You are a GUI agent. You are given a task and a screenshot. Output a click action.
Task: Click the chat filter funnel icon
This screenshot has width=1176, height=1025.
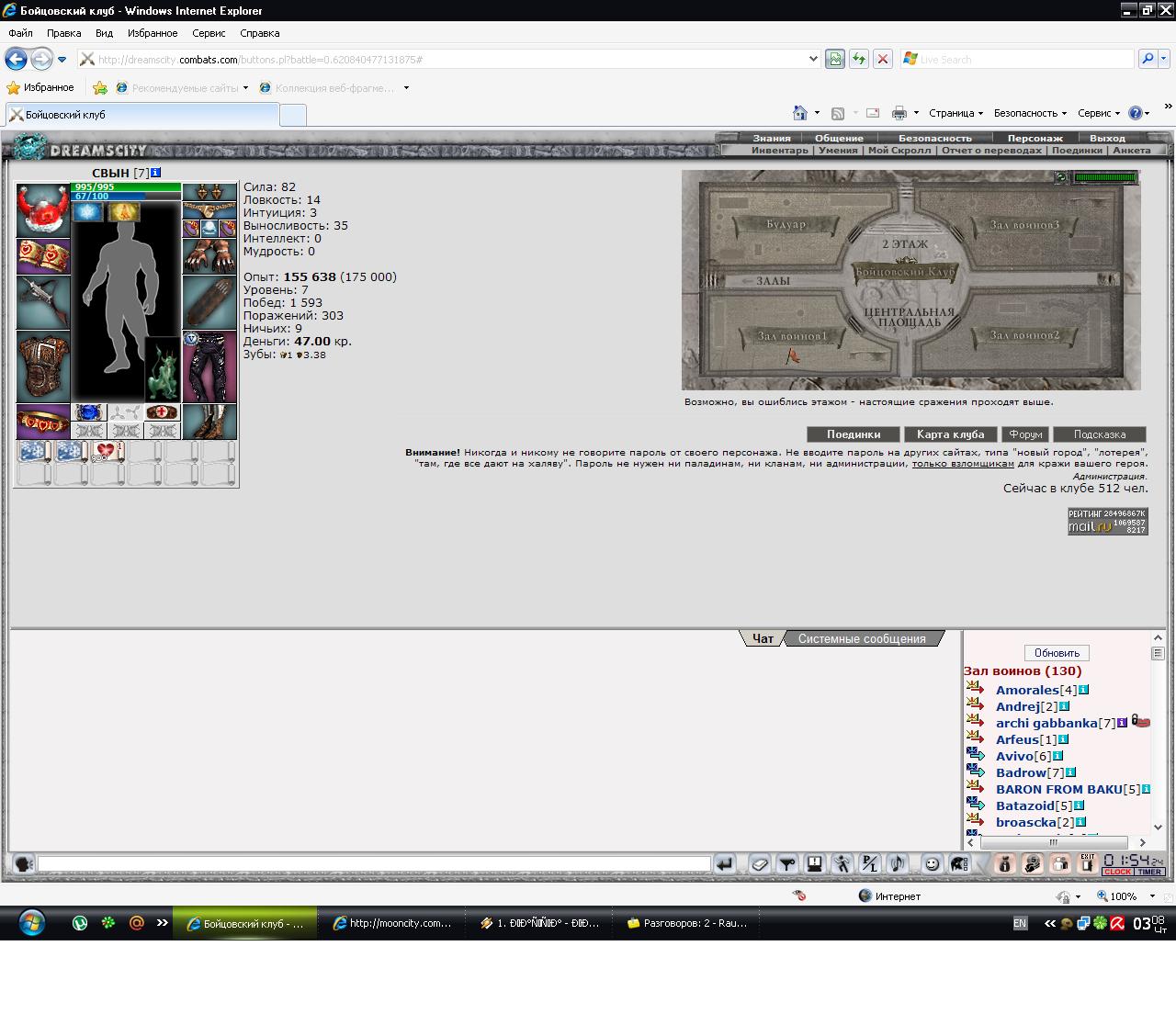point(787,863)
